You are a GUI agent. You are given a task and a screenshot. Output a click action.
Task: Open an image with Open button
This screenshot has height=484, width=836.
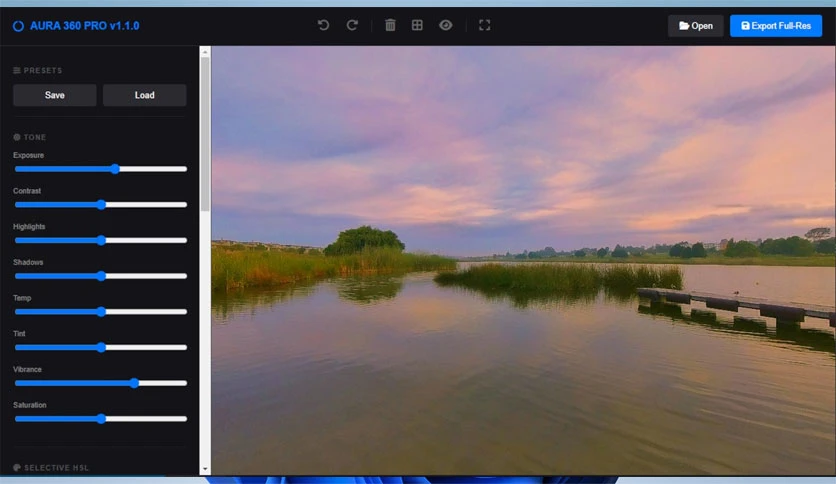click(696, 26)
